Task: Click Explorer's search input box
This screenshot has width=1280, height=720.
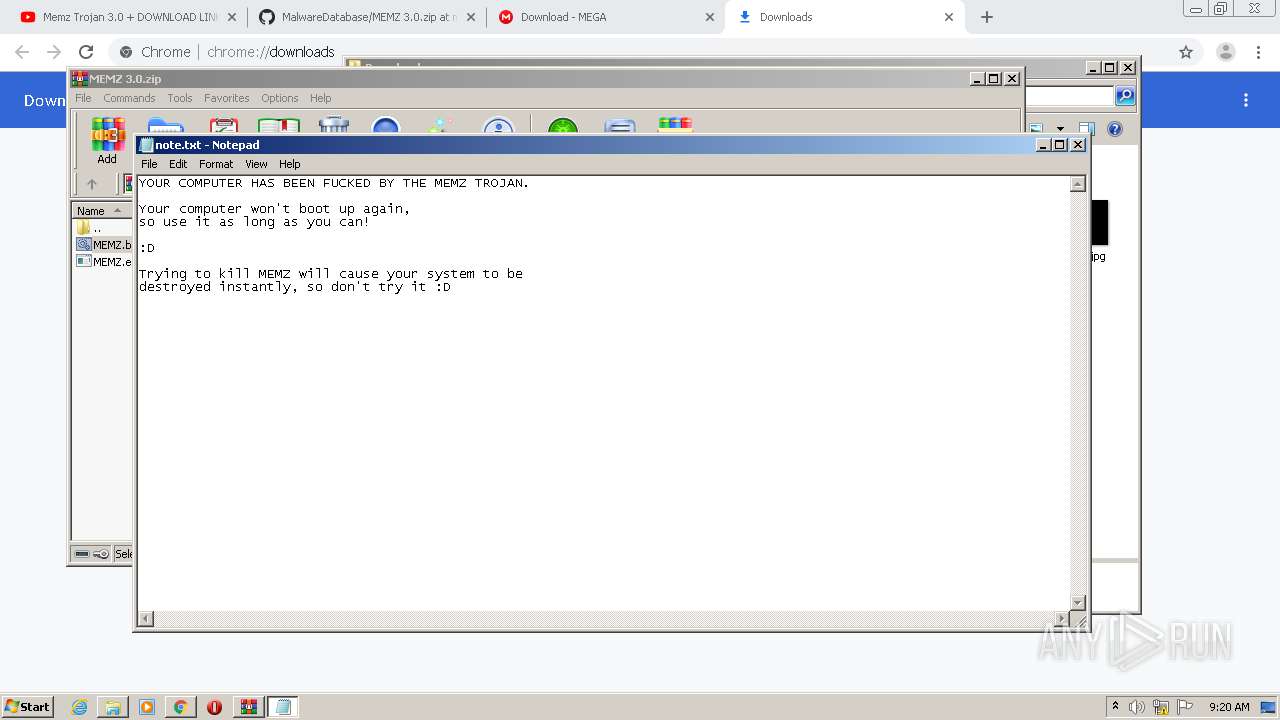Action: pos(1069,96)
